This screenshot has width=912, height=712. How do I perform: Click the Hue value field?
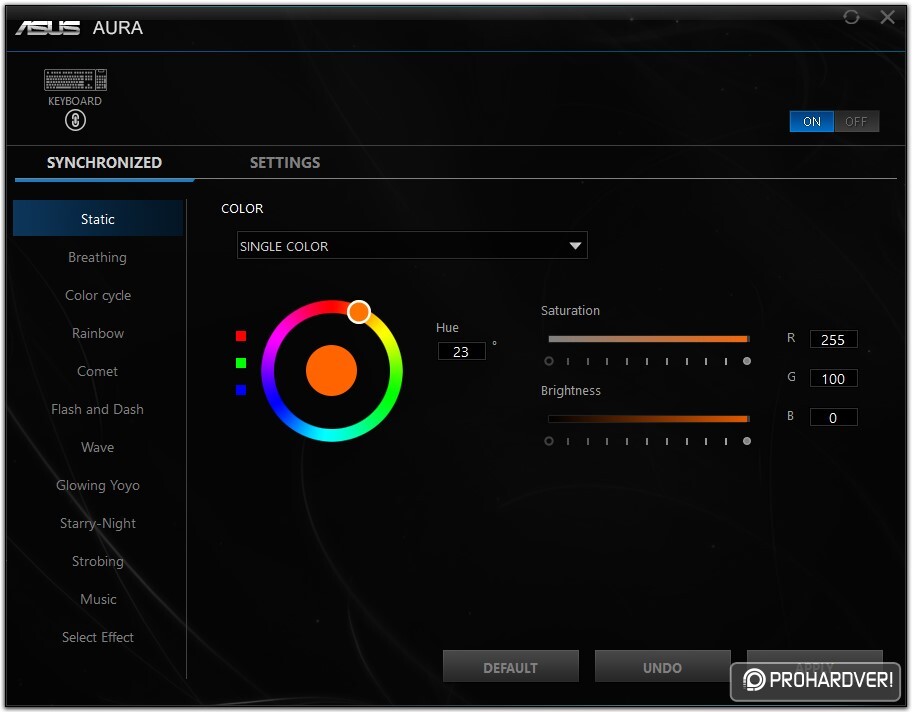pyautogui.click(x=461, y=351)
